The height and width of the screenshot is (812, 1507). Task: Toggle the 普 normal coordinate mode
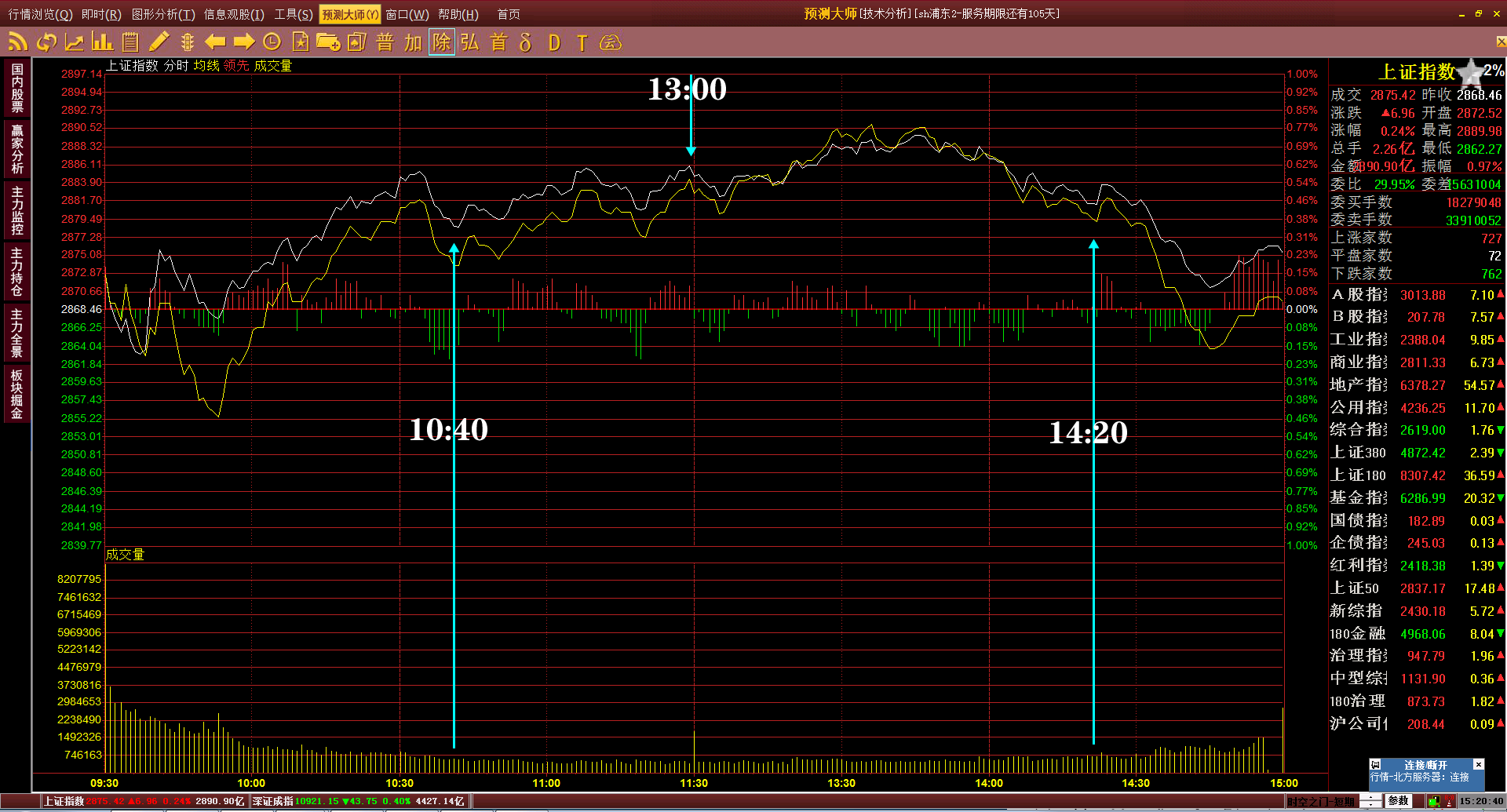[x=385, y=42]
